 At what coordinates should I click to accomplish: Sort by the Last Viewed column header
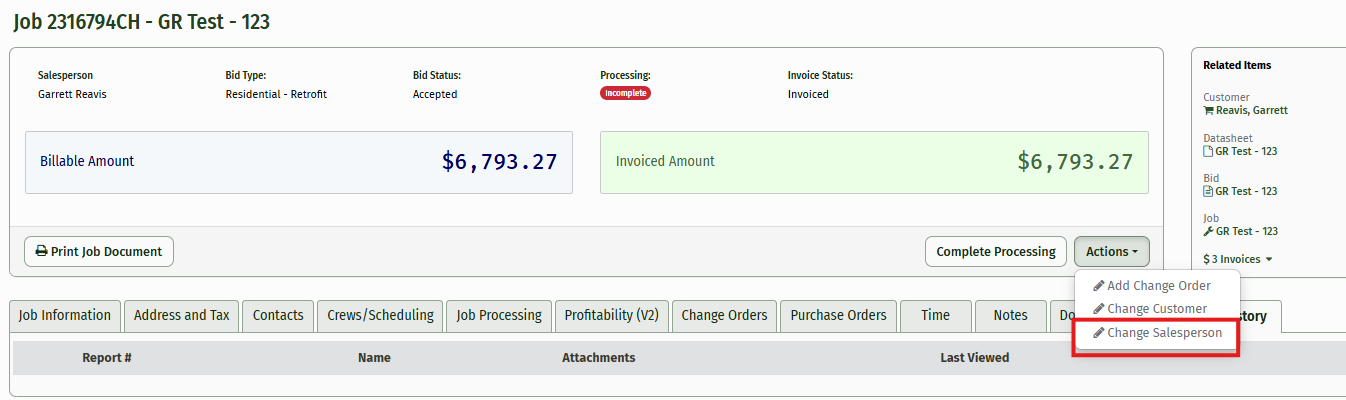(974, 357)
